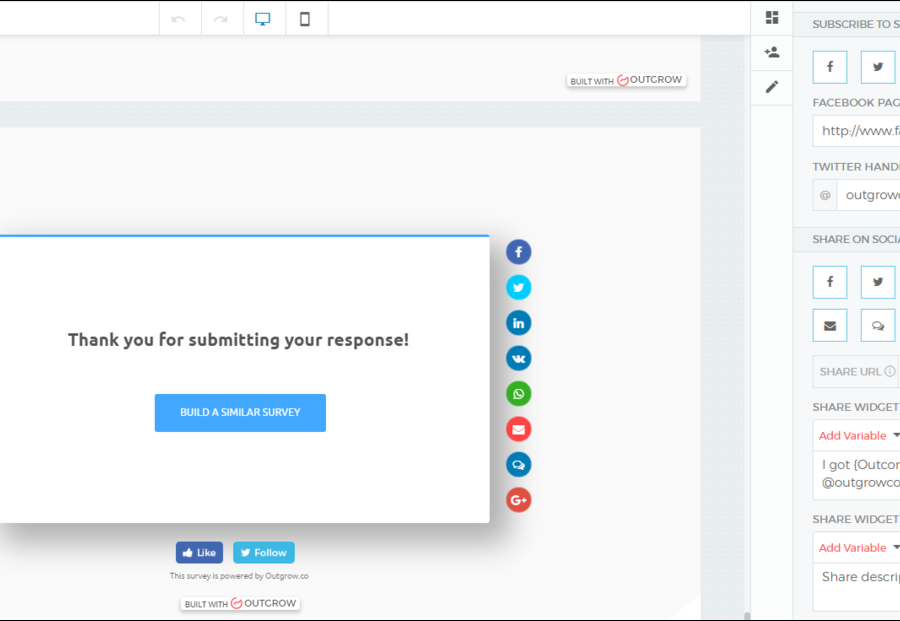Open the layout dashboard sidebar icon

tap(772, 18)
